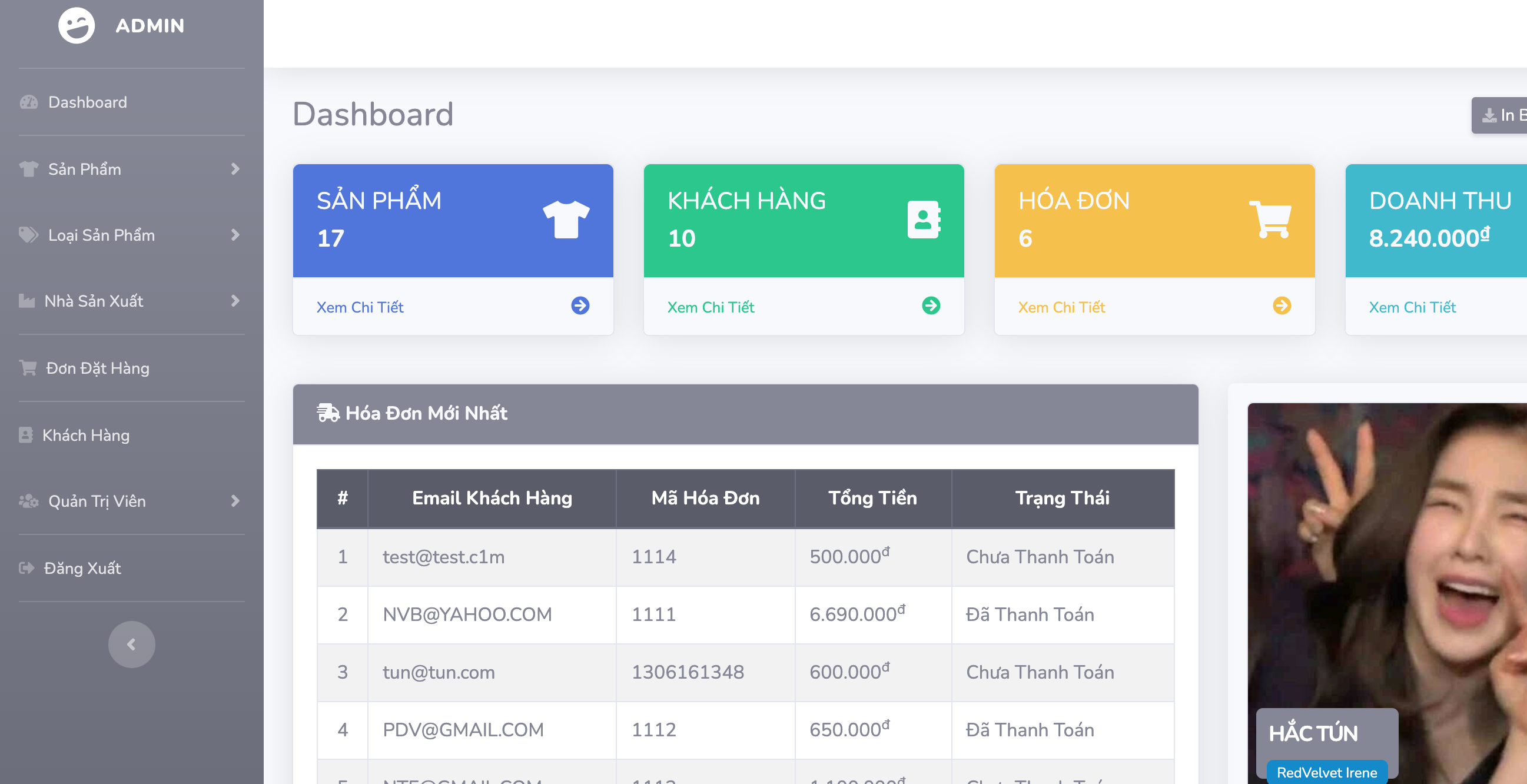Click the address book icon on Khách Hàng card

pos(923,220)
